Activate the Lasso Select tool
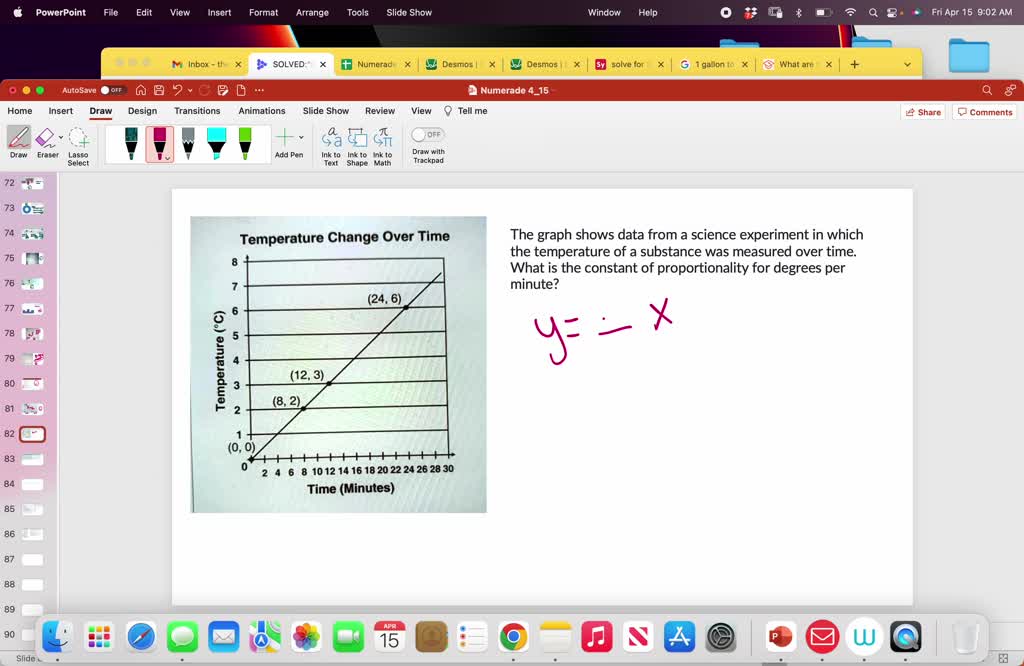Image resolution: width=1024 pixels, height=666 pixels. 78,142
